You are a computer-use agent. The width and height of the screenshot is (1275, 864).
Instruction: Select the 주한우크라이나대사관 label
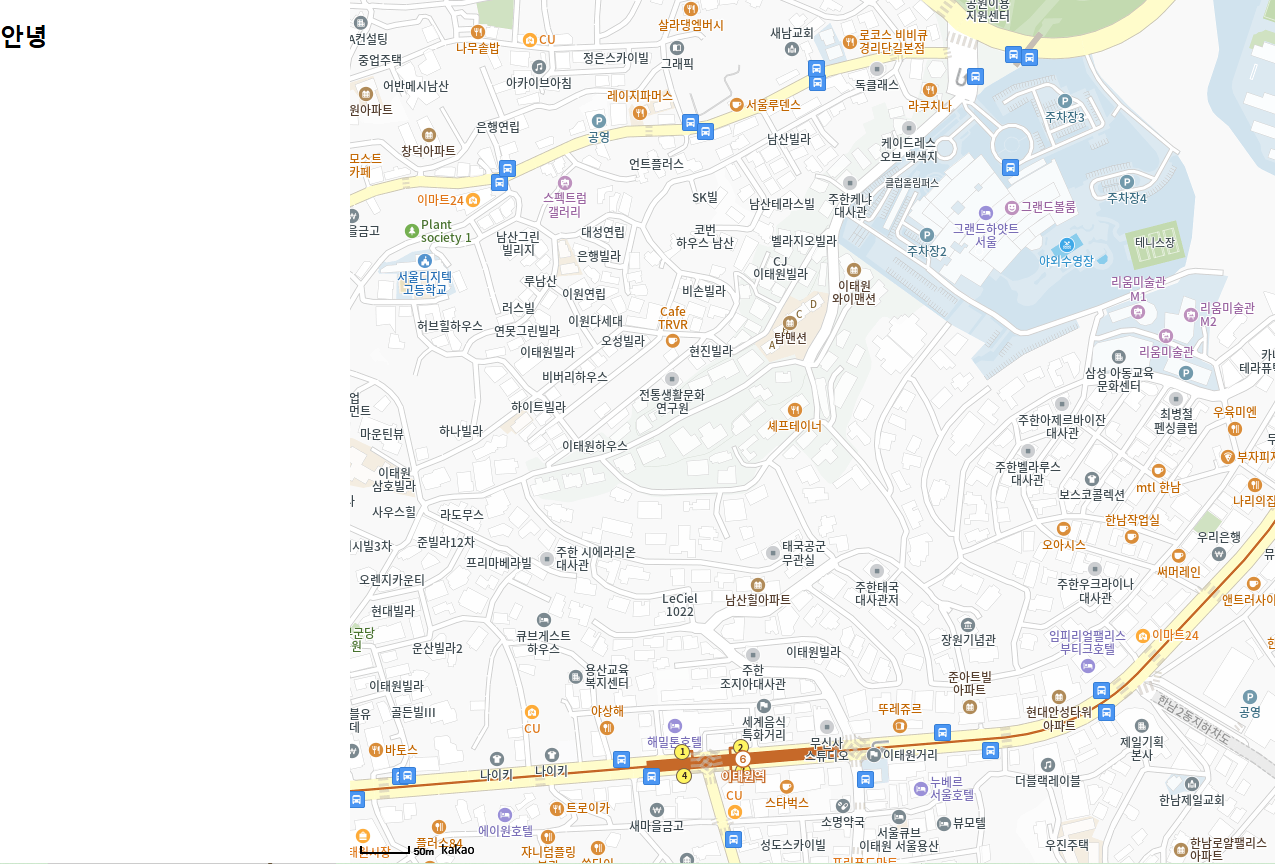pyautogui.click(x=1095, y=591)
